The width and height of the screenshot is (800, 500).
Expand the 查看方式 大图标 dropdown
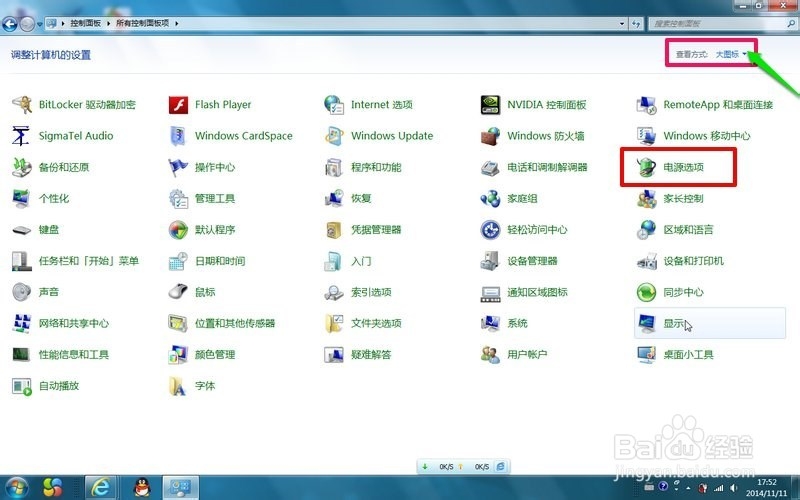coord(731,54)
